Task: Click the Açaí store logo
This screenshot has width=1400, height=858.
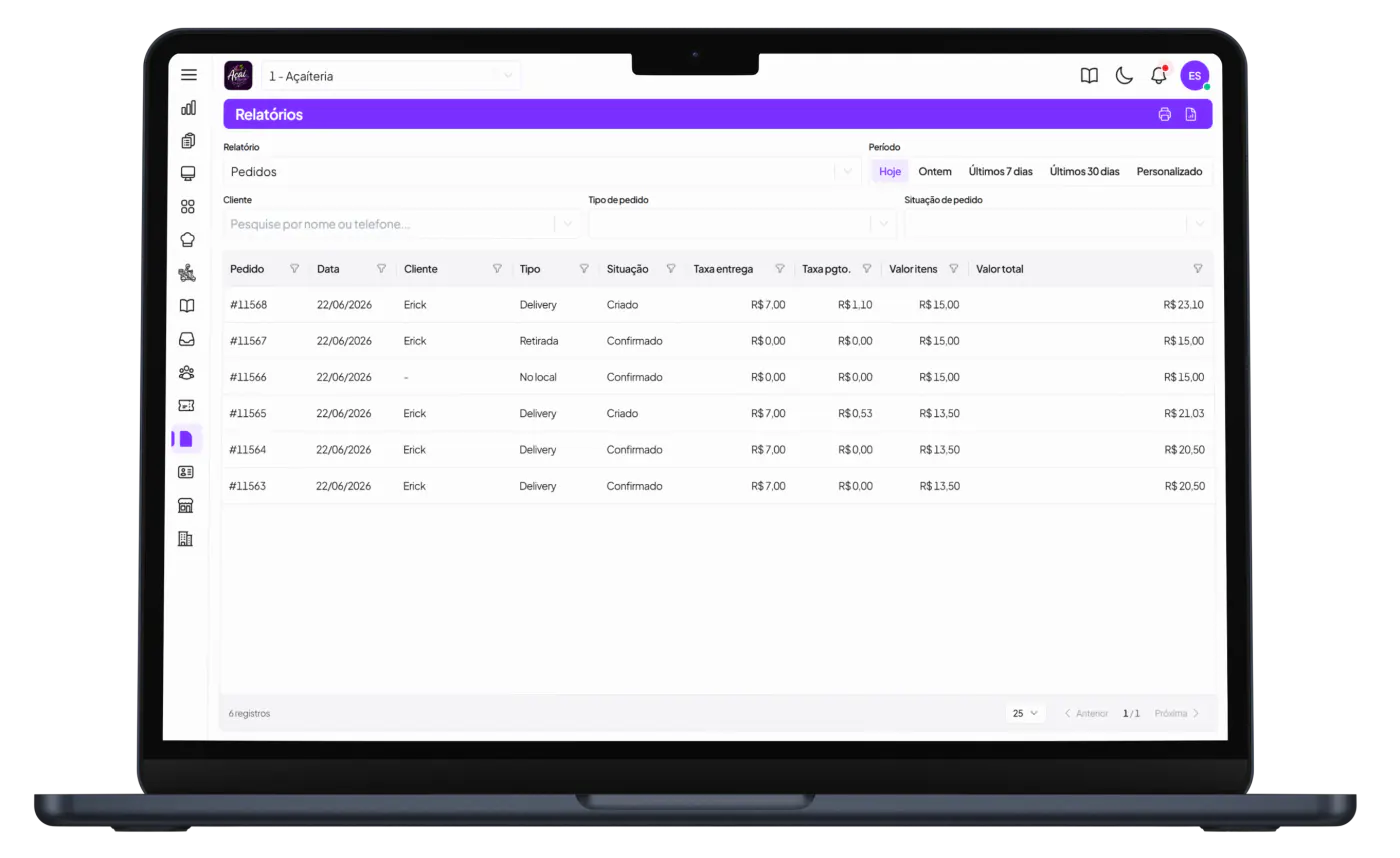Action: (x=238, y=76)
